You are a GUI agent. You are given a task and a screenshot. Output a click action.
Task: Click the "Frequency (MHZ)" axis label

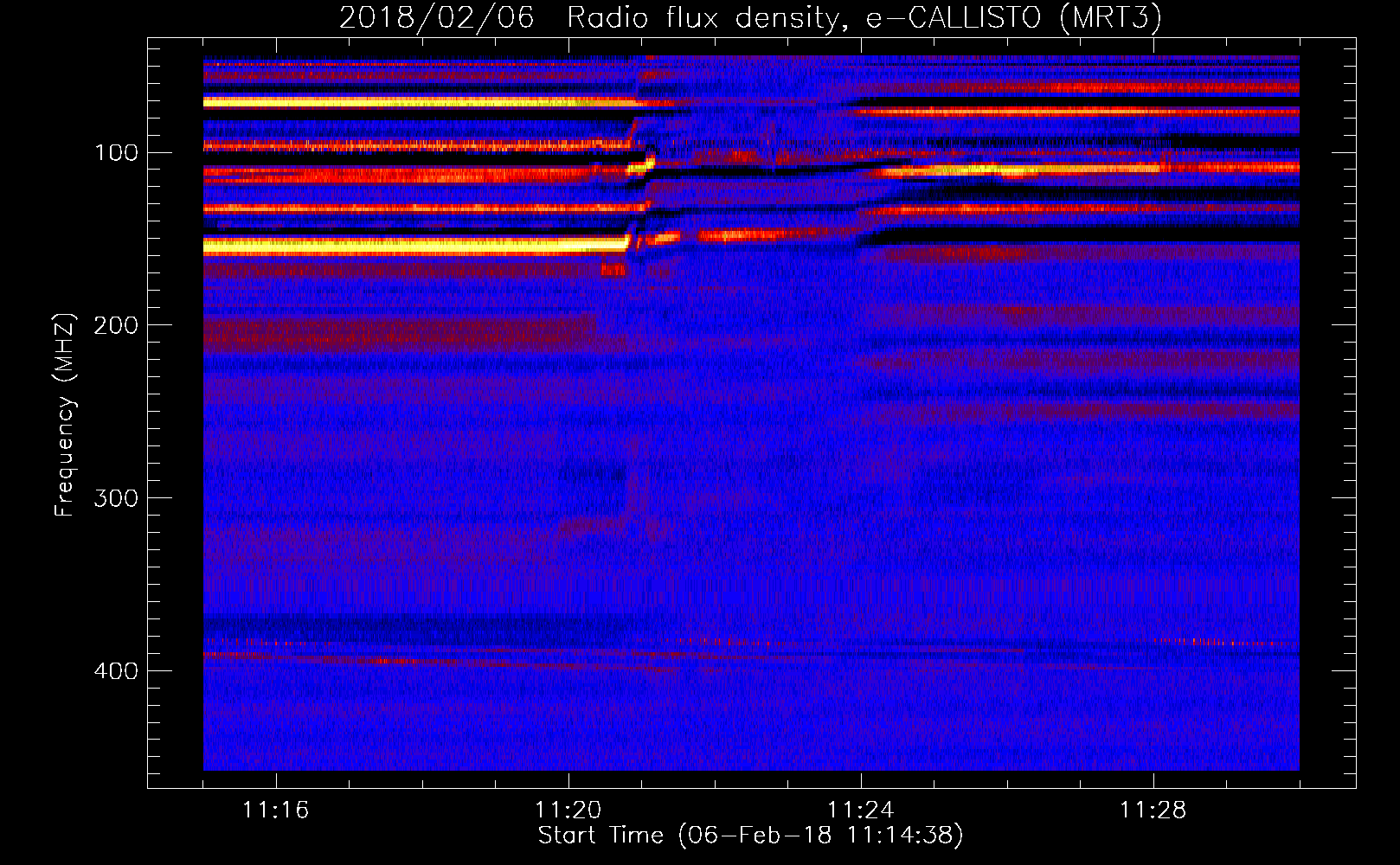(65, 414)
